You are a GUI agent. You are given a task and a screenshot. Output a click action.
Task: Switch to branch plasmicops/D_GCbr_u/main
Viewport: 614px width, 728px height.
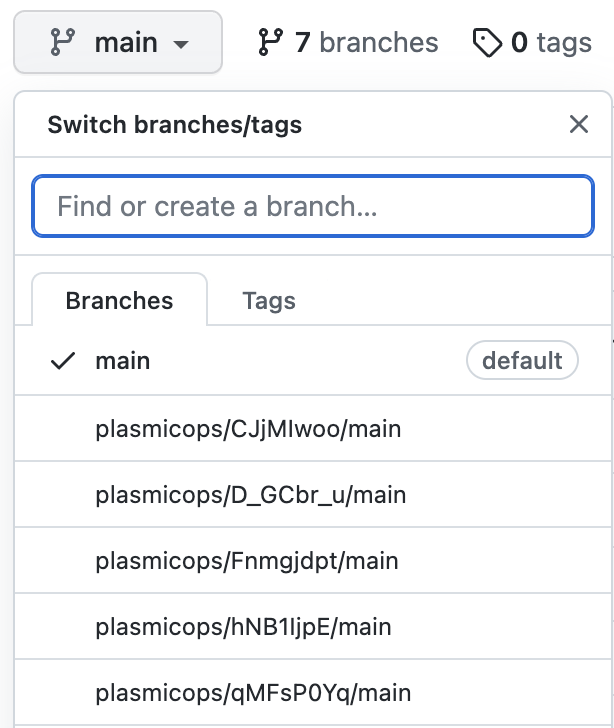click(x=251, y=495)
